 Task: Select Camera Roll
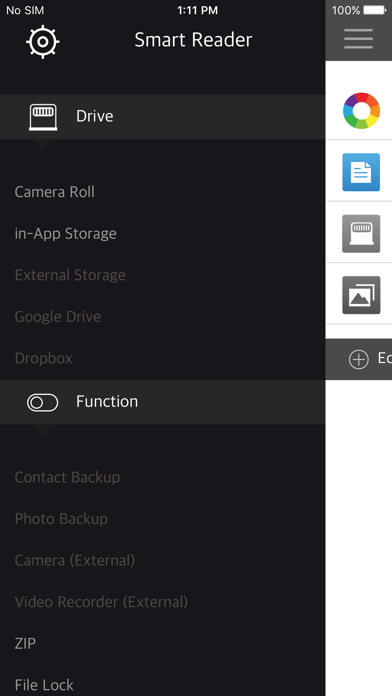point(55,192)
